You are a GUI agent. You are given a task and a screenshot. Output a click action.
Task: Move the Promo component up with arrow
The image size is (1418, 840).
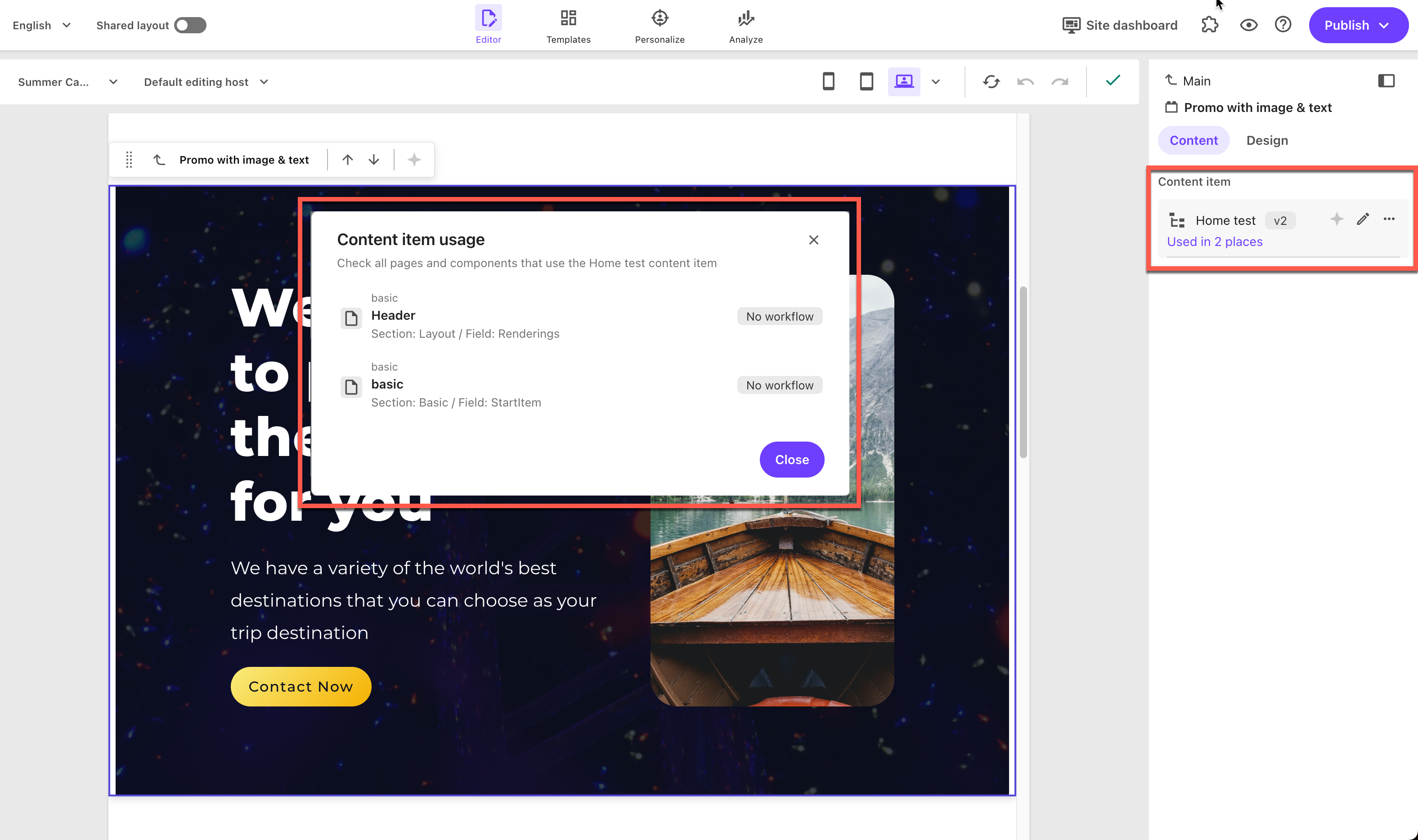click(347, 159)
